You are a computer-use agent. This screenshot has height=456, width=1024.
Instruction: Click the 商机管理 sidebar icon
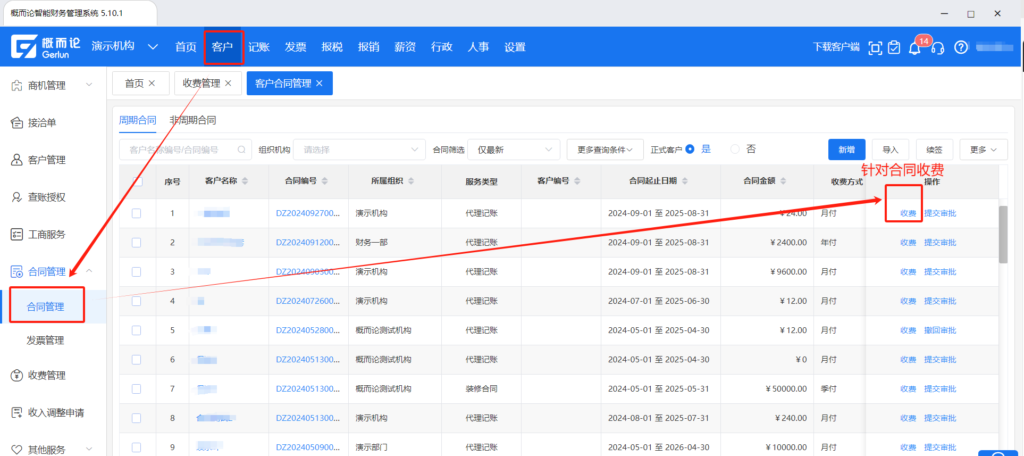point(18,85)
